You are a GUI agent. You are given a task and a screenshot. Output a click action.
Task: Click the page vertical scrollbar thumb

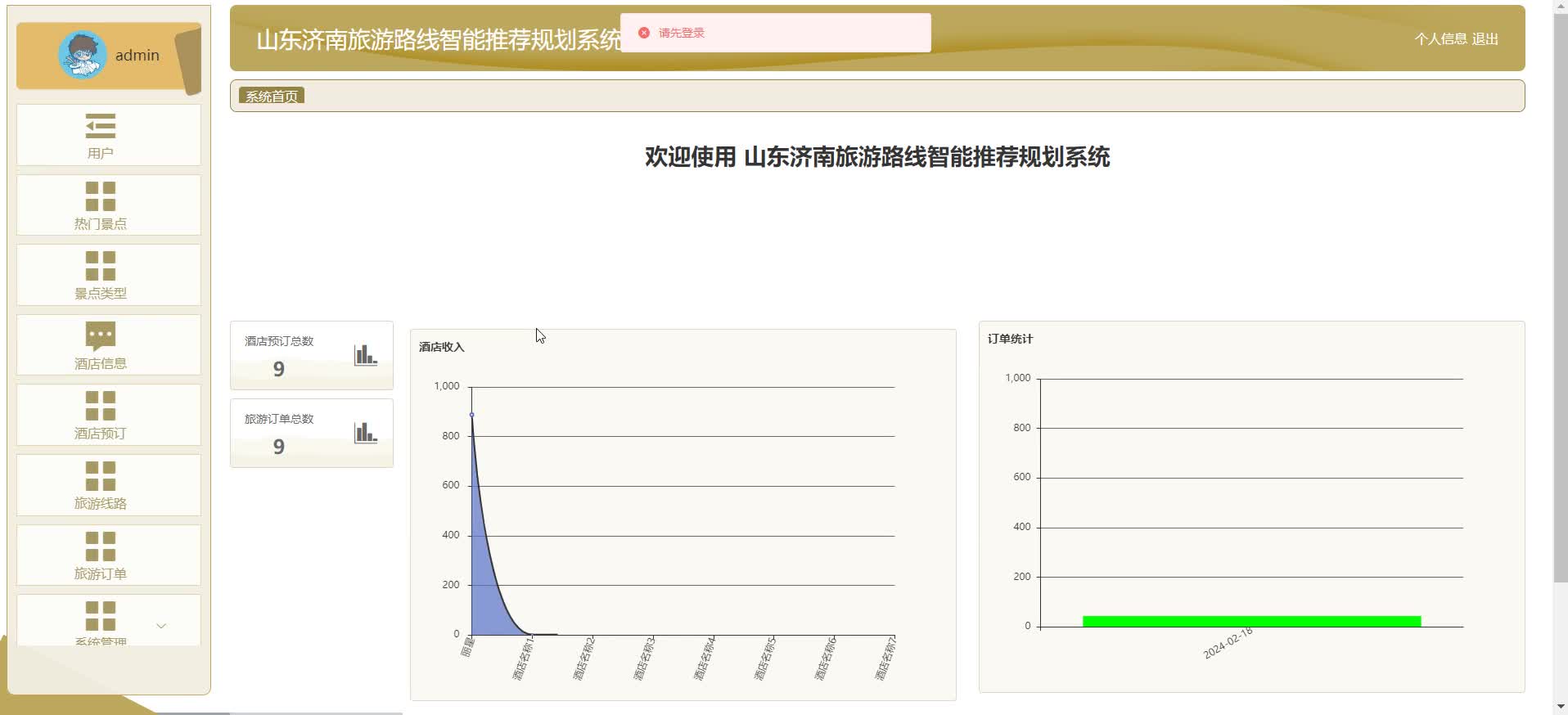pos(1561,298)
